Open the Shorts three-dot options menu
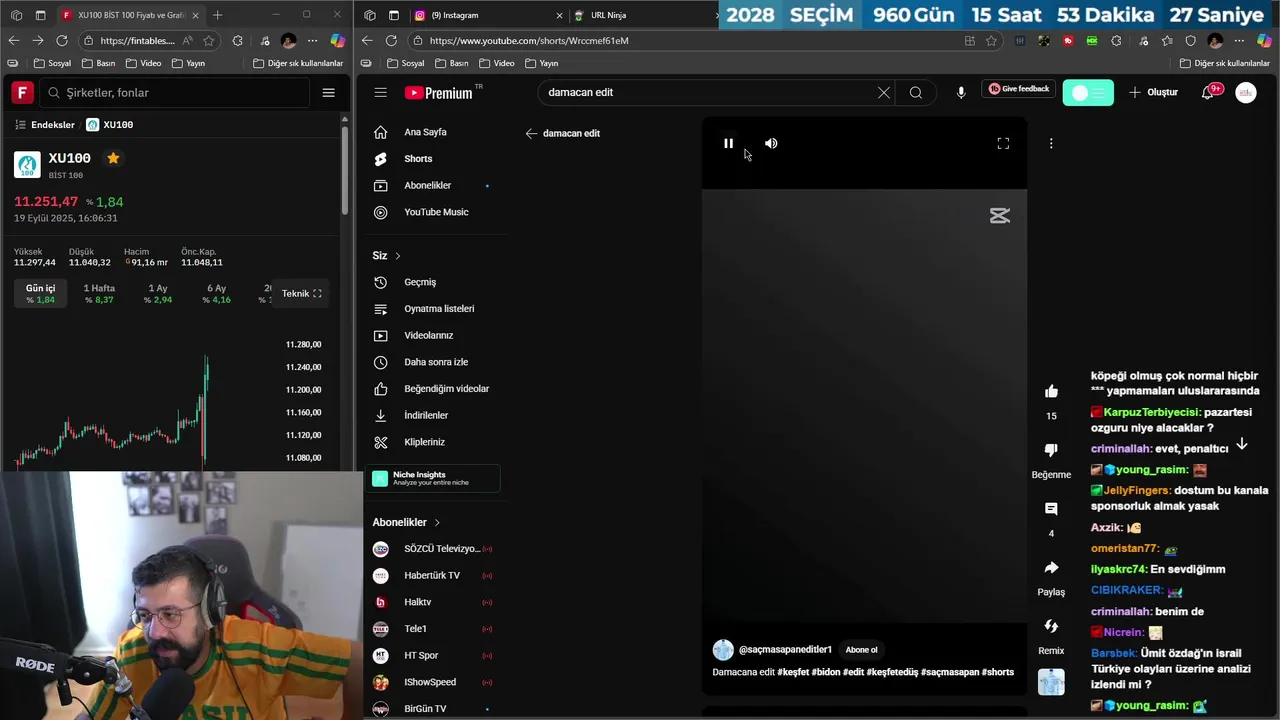1280x720 pixels. [x=1051, y=144]
